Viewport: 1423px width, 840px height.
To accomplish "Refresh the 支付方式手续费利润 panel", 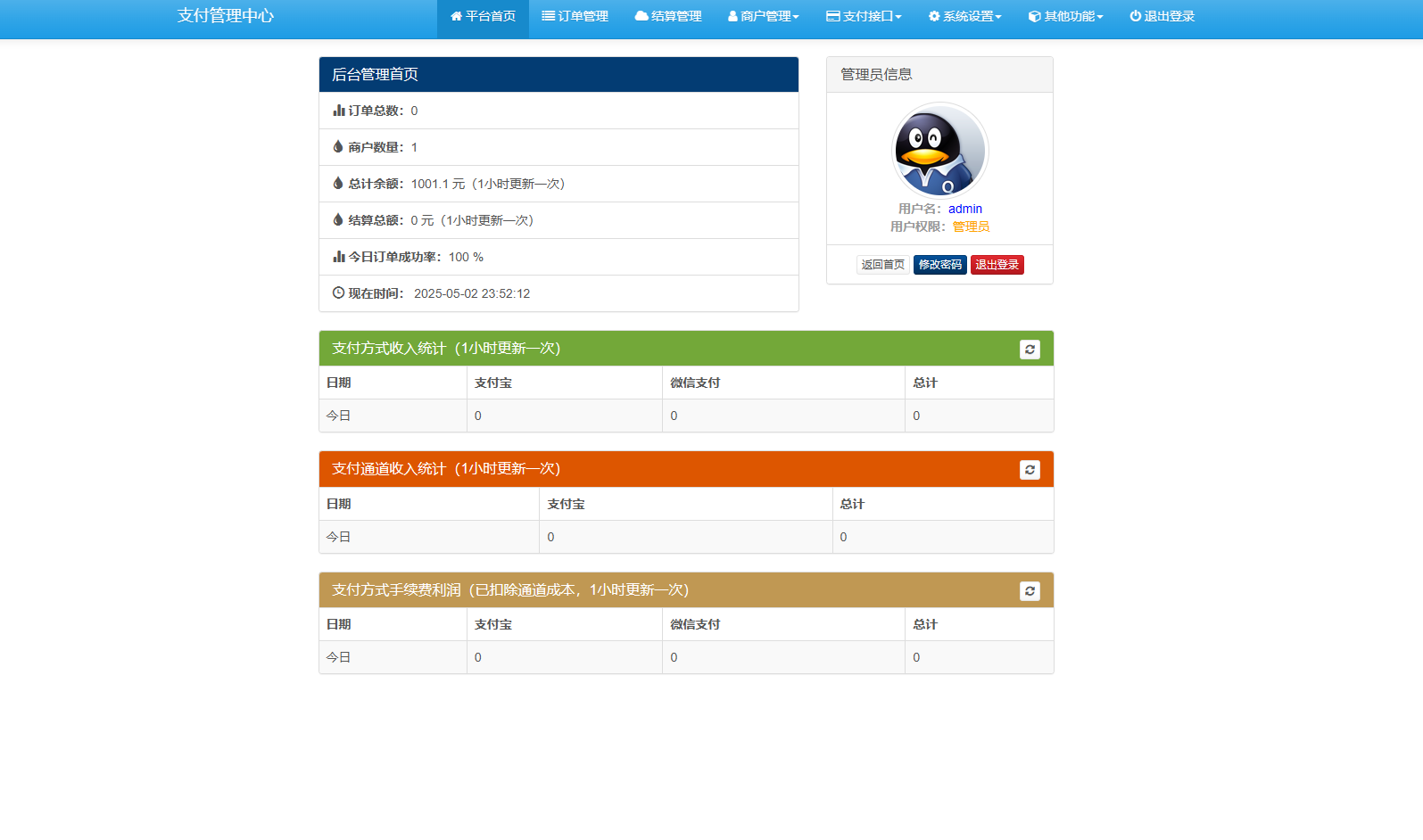I will pos(1030,591).
